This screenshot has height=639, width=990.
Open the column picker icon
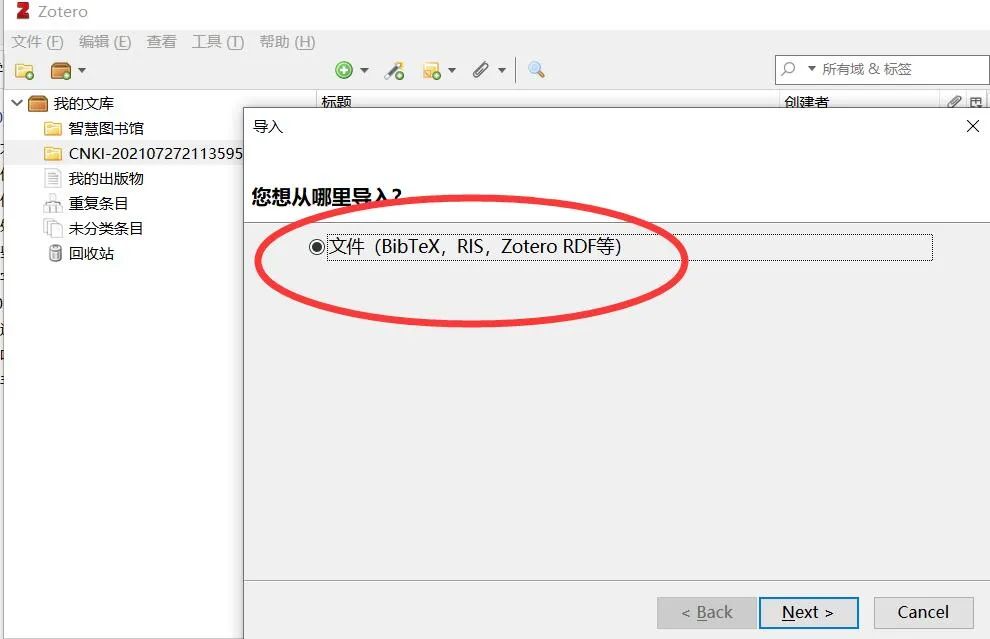coord(976,102)
